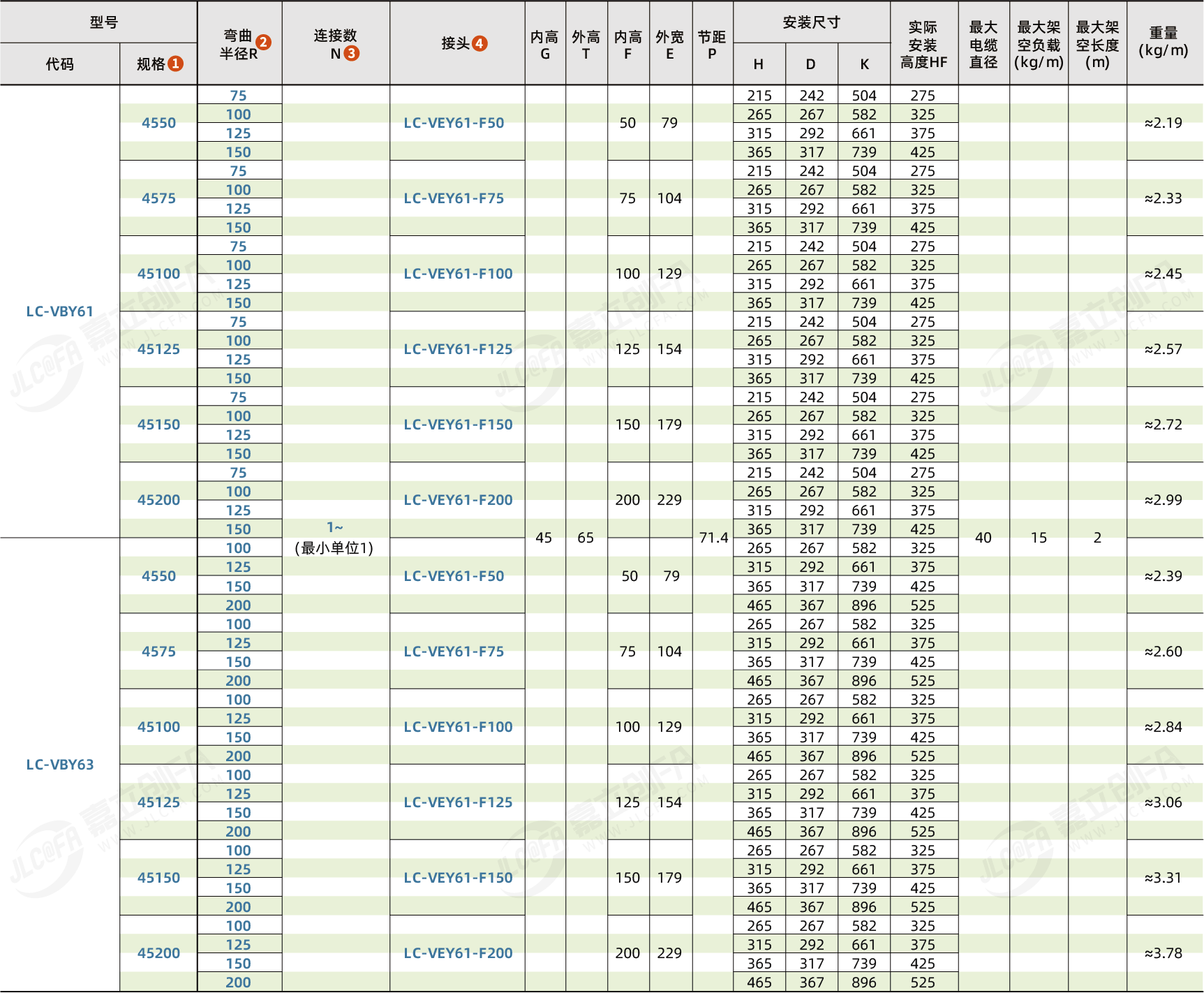Select spec 45100 in the LC-VBY63 section
1204x993 pixels.
158,727
